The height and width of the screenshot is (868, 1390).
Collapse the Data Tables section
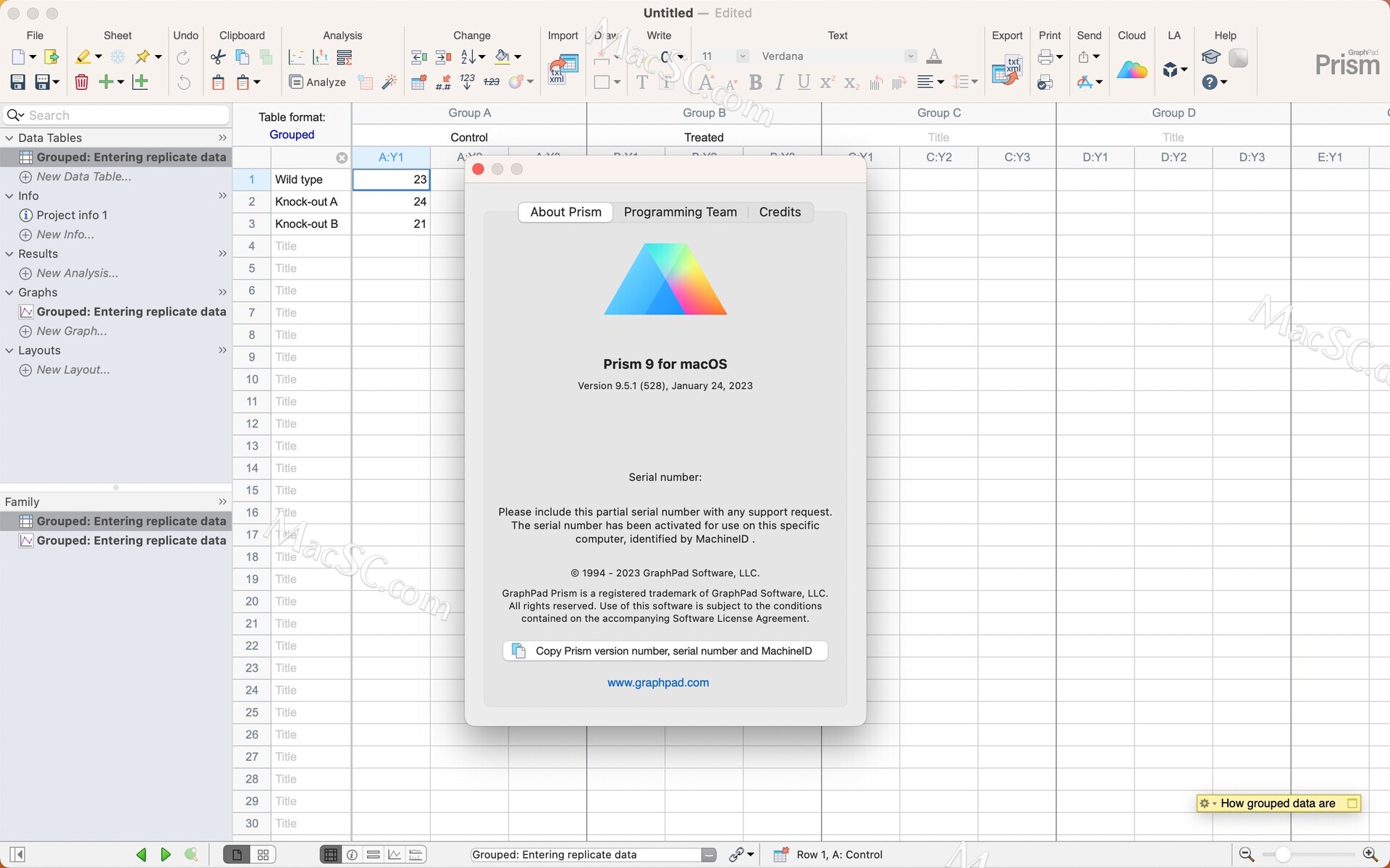point(9,138)
